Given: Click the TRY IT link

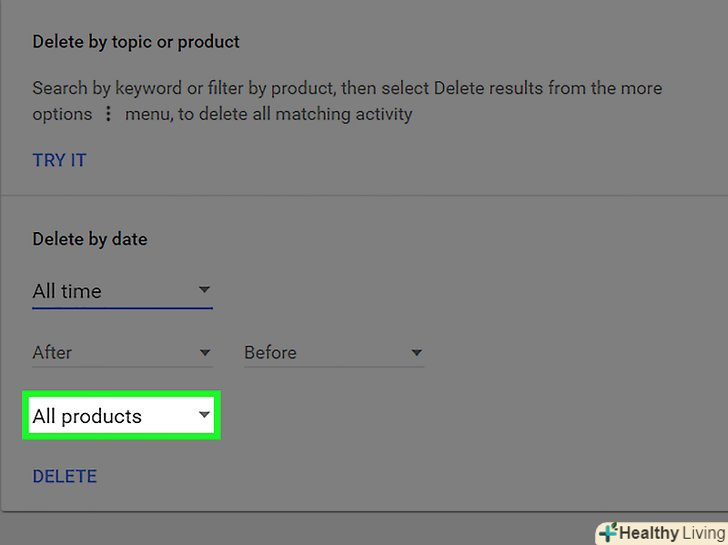Looking at the screenshot, I should pos(59,160).
